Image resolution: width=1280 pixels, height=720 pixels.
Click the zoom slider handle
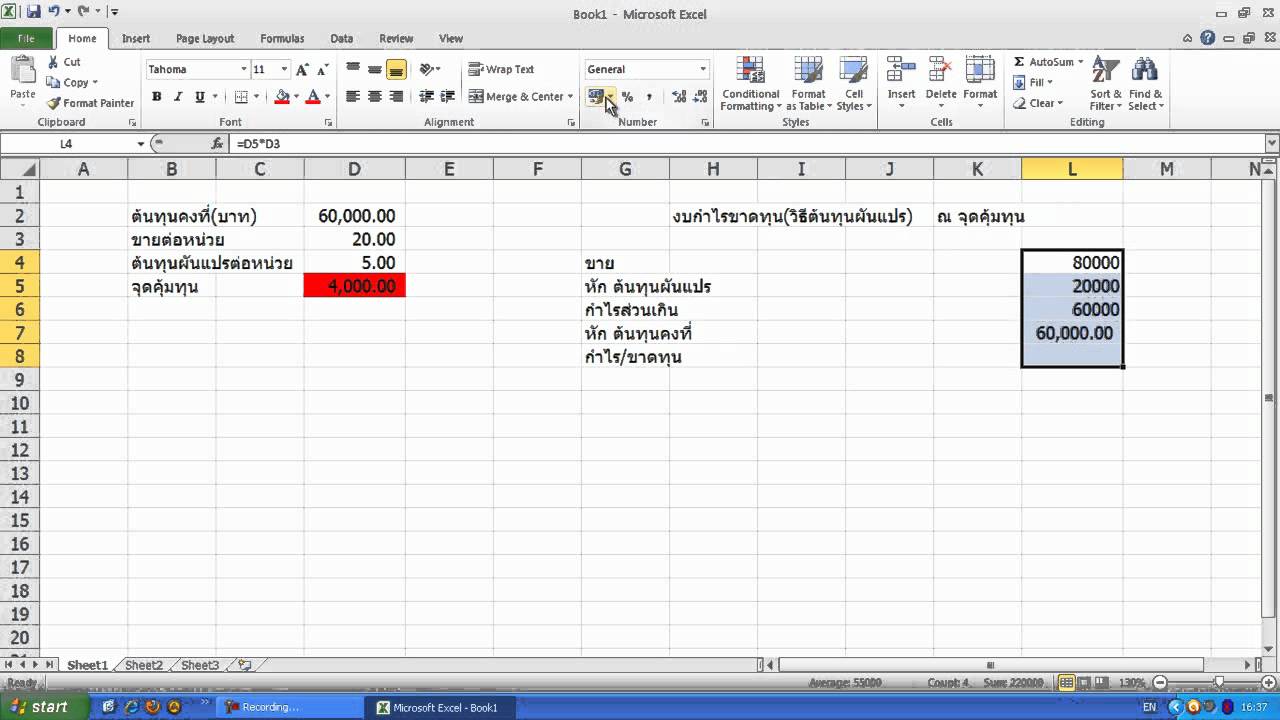[1218, 682]
